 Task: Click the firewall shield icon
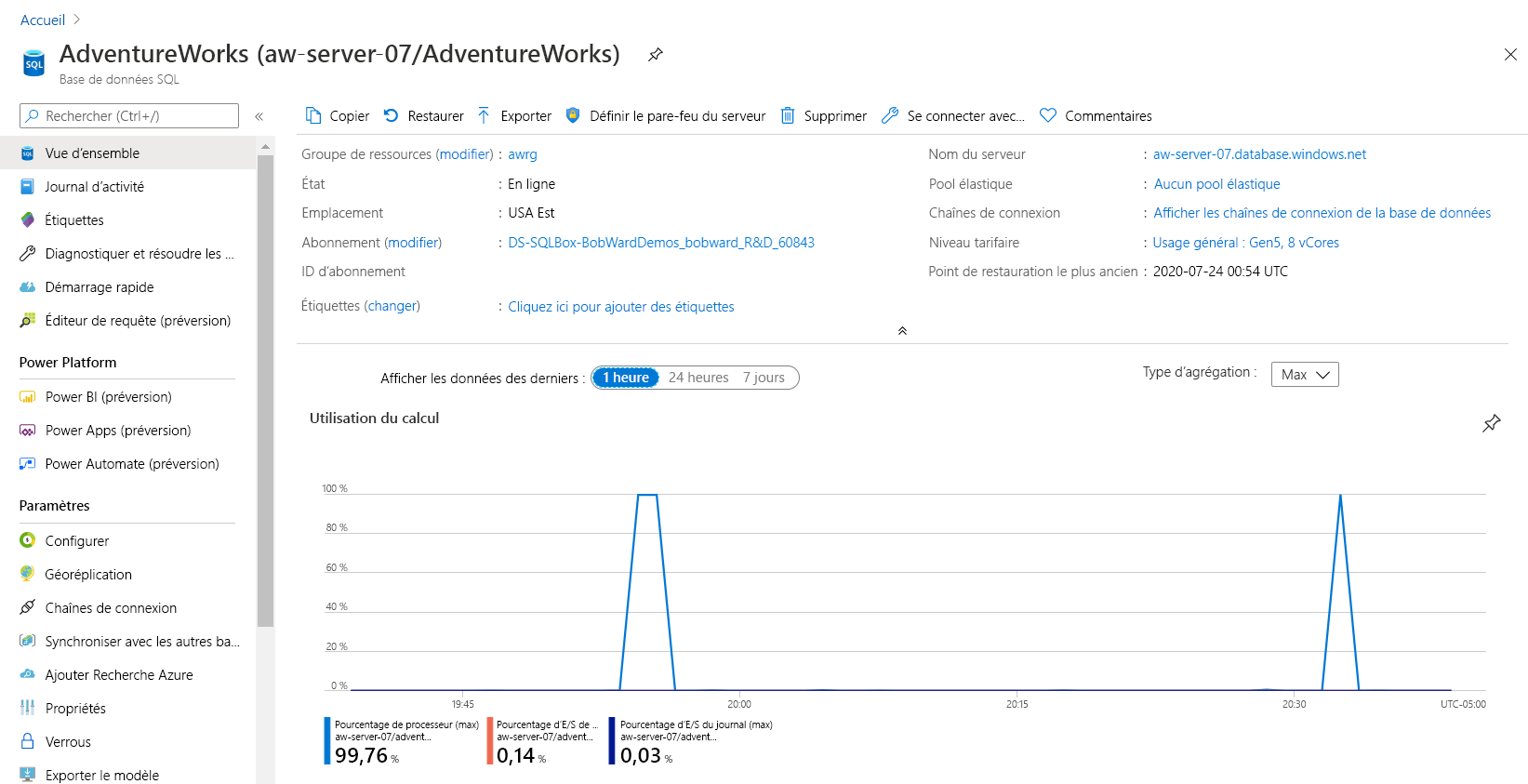click(x=573, y=115)
